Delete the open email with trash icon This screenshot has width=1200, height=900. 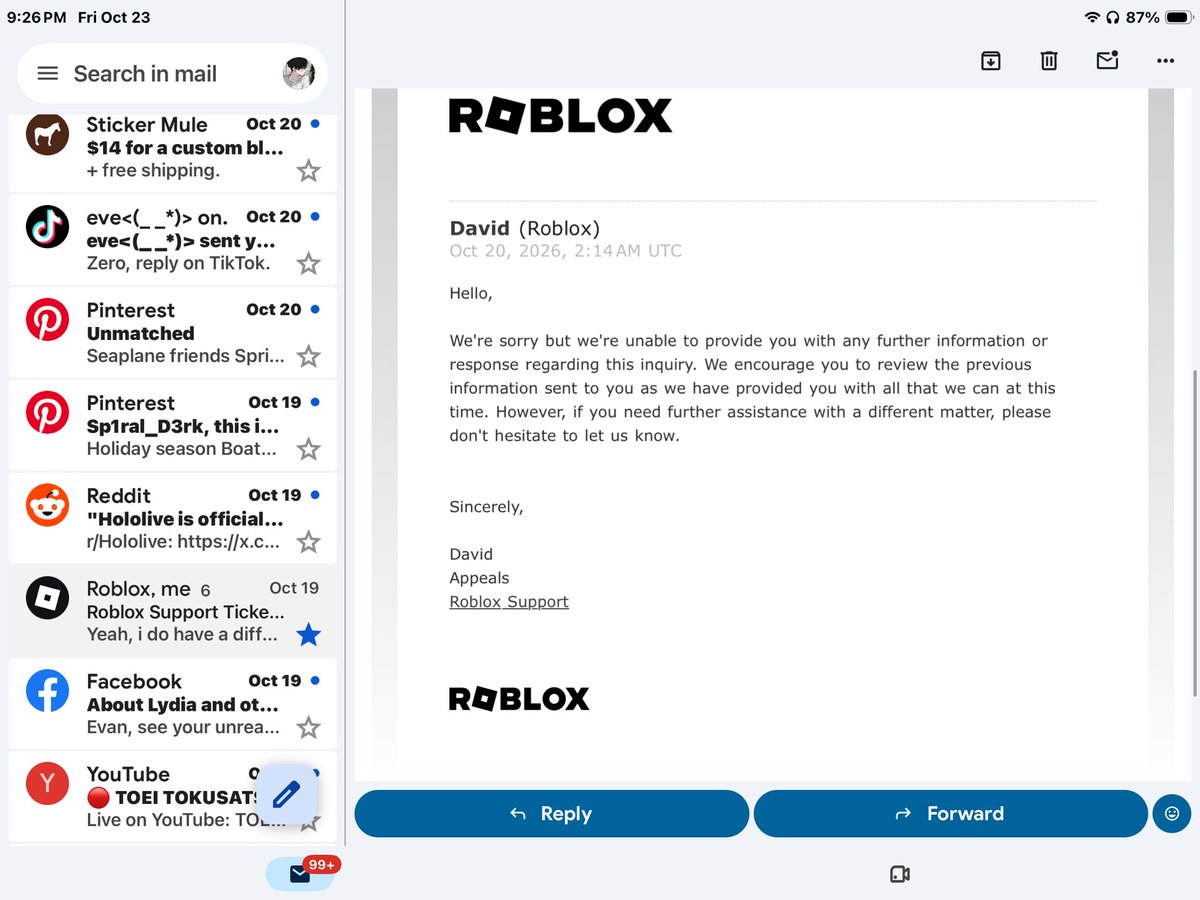coord(1048,61)
